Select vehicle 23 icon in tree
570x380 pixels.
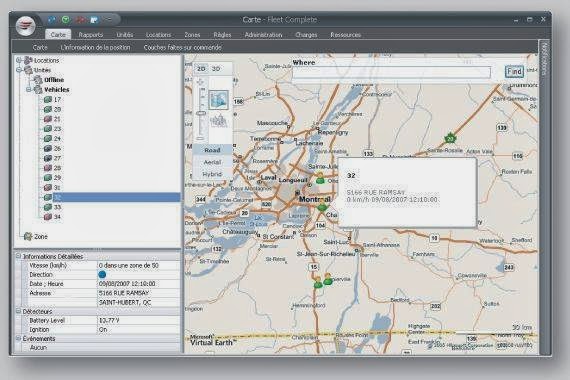point(48,129)
